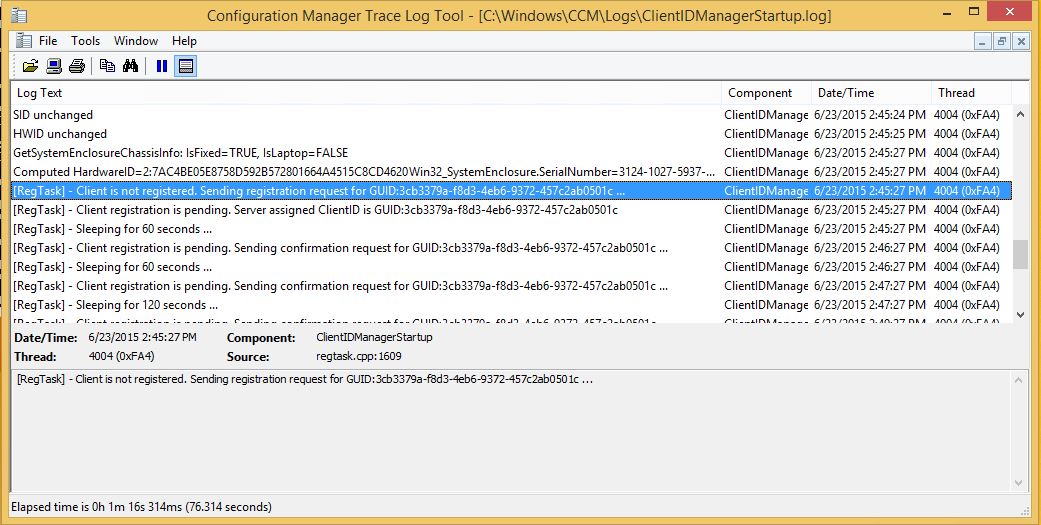
Task: Restore the inner log document window
Action: tap(1001, 41)
